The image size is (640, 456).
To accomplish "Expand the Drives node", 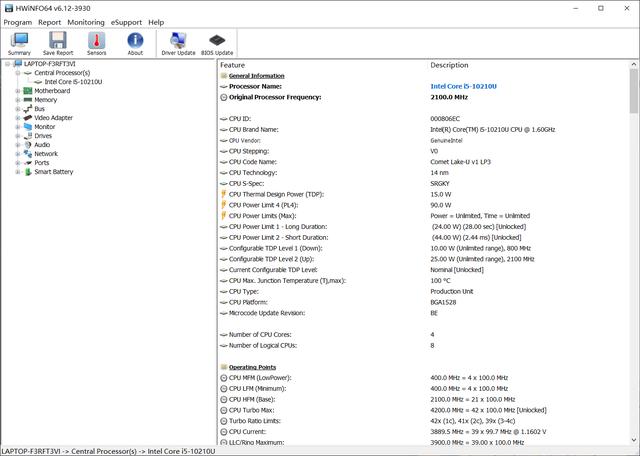I will click(x=18, y=136).
